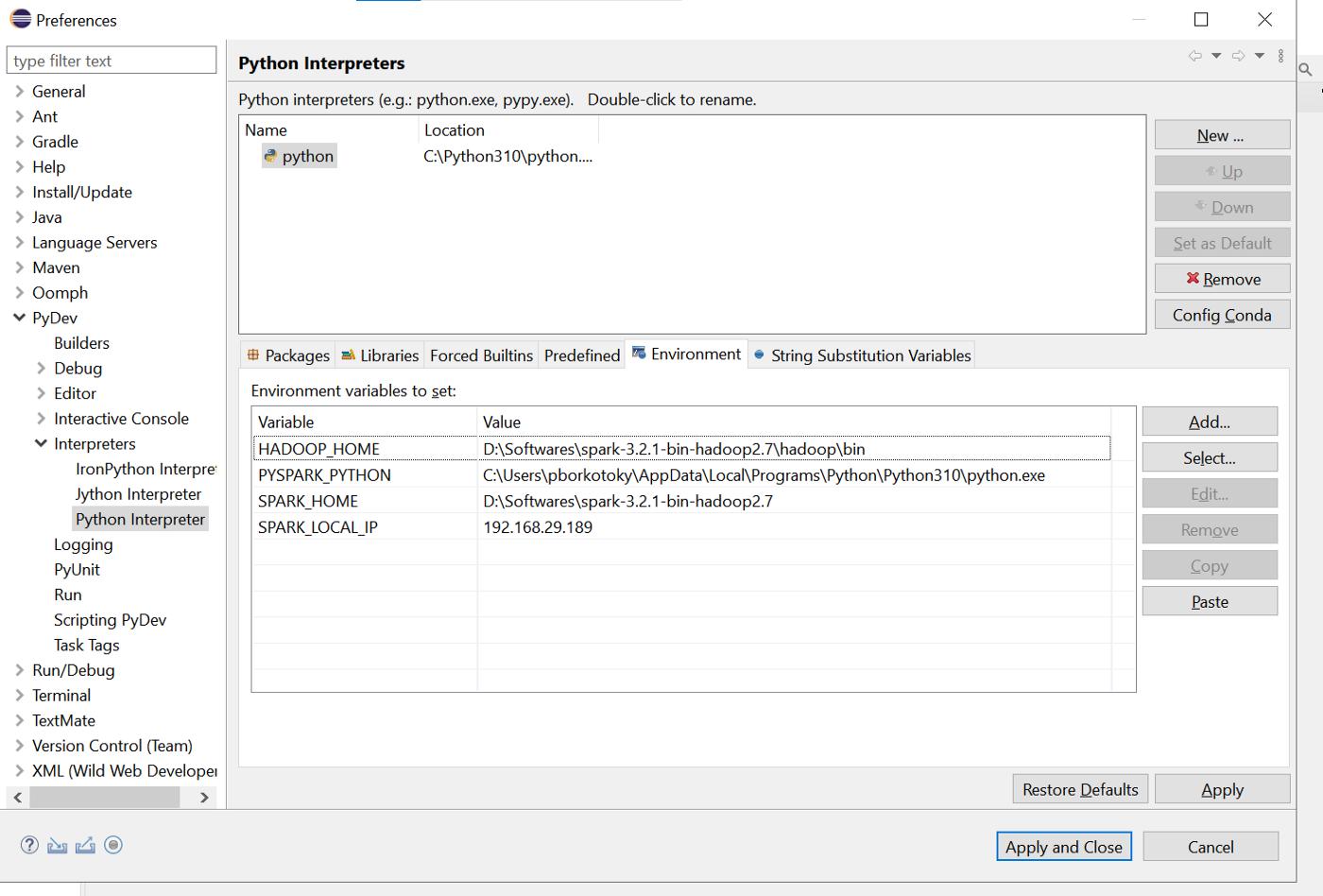Expand the Debug node under PyDev
The width and height of the screenshot is (1323, 896).
tap(41, 369)
